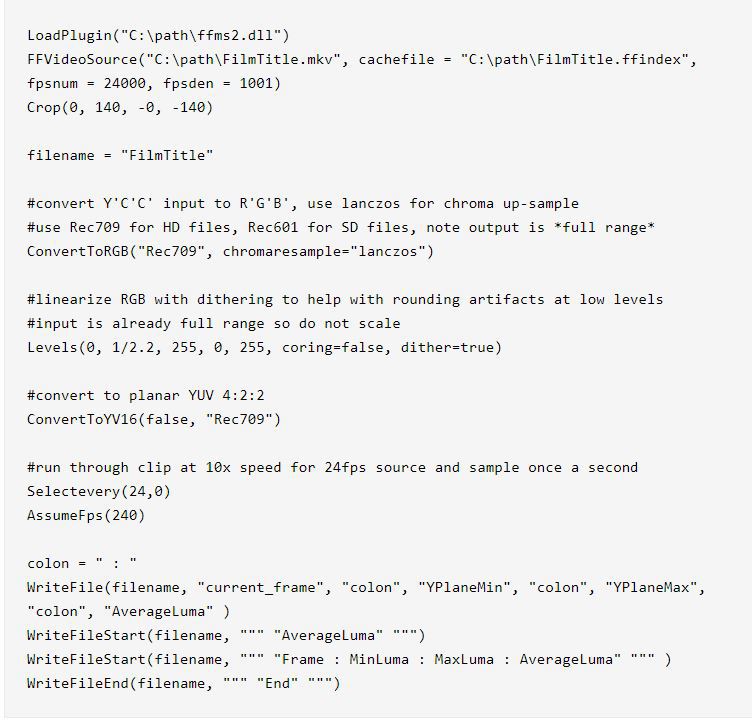The height and width of the screenshot is (722, 752).
Task: Click the WriteFile line with current_frame
Action: [365, 587]
